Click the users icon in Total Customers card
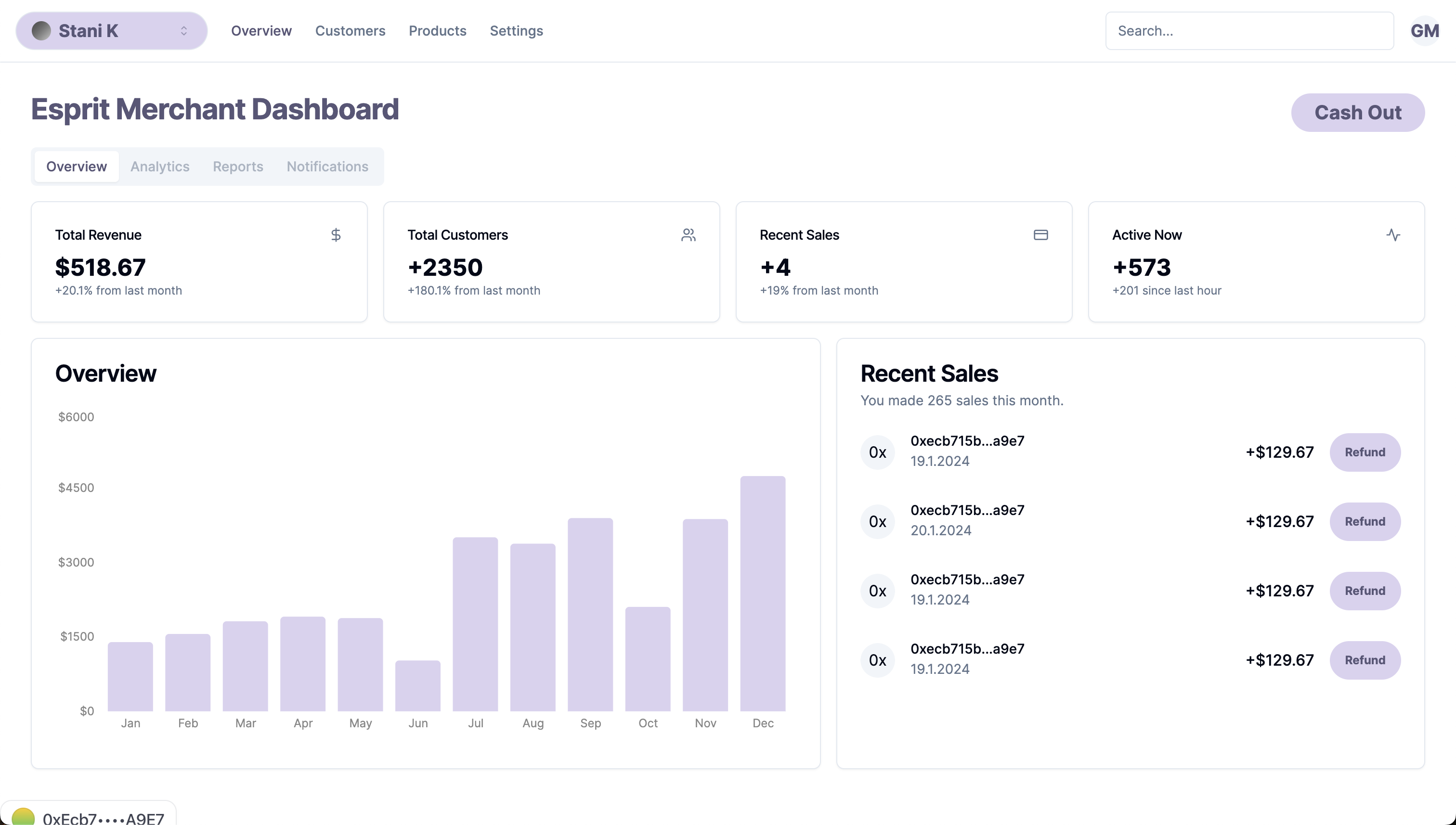1456x825 pixels. point(688,234)
